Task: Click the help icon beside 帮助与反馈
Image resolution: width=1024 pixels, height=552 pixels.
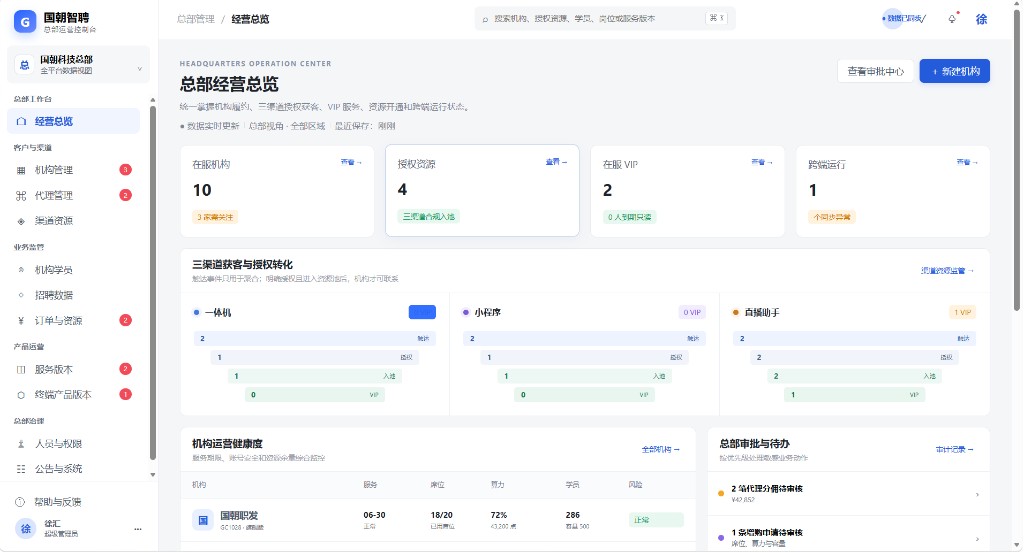Action: coord(20,502)
